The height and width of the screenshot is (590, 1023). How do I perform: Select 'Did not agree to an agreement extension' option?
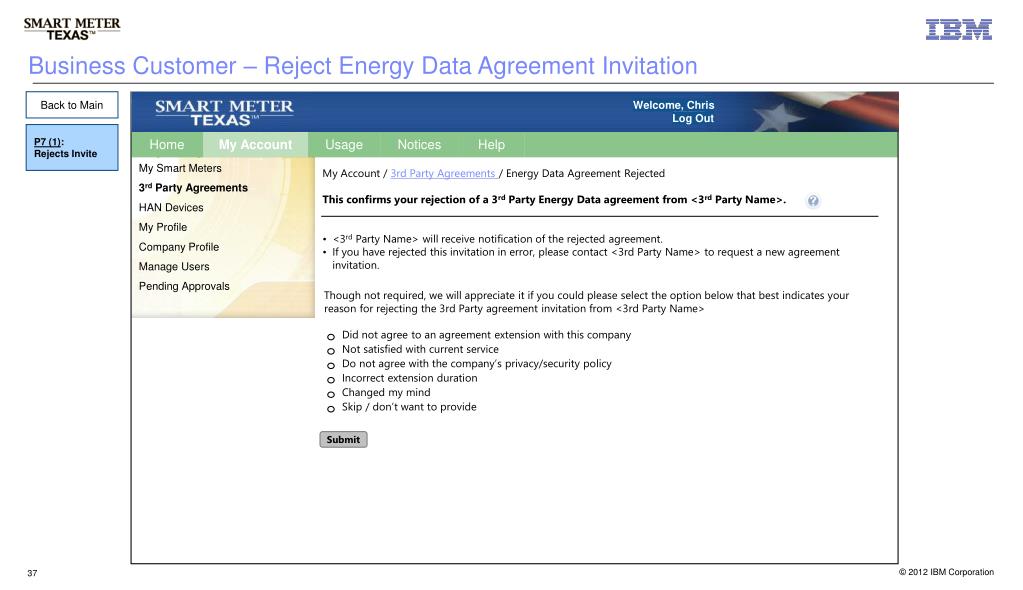point(331,337)
